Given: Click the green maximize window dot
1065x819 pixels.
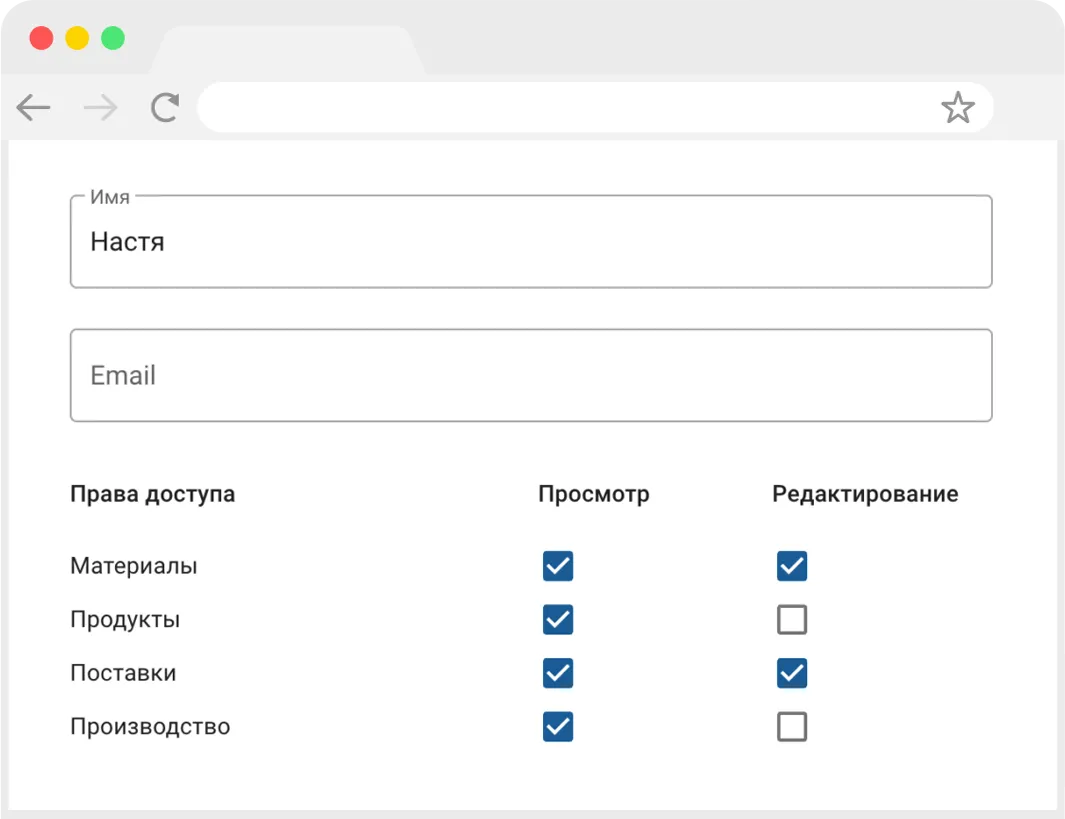Looking at the screenshot, I should coord(113,38).
